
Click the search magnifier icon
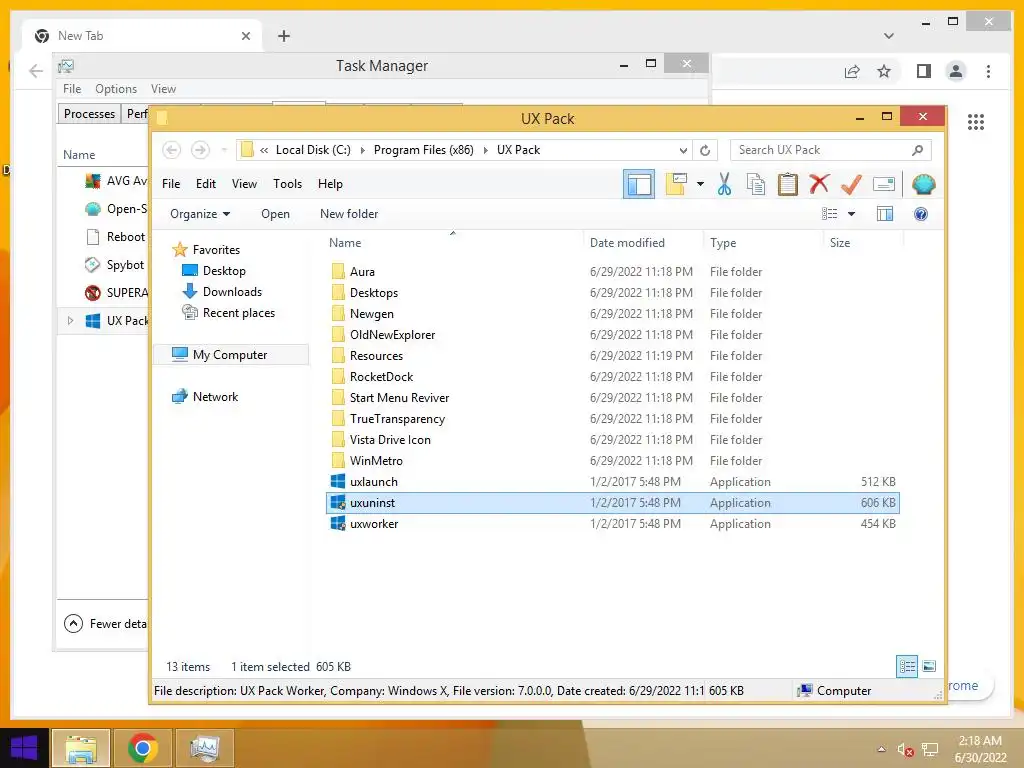tap(918, 150)
